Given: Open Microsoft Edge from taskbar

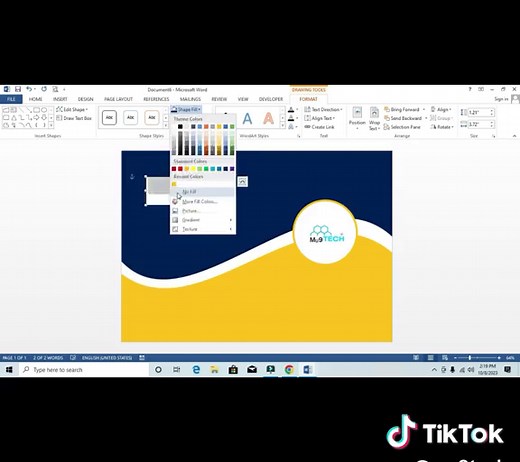Looking at the screenshot, I should click(x=196, y=370).
